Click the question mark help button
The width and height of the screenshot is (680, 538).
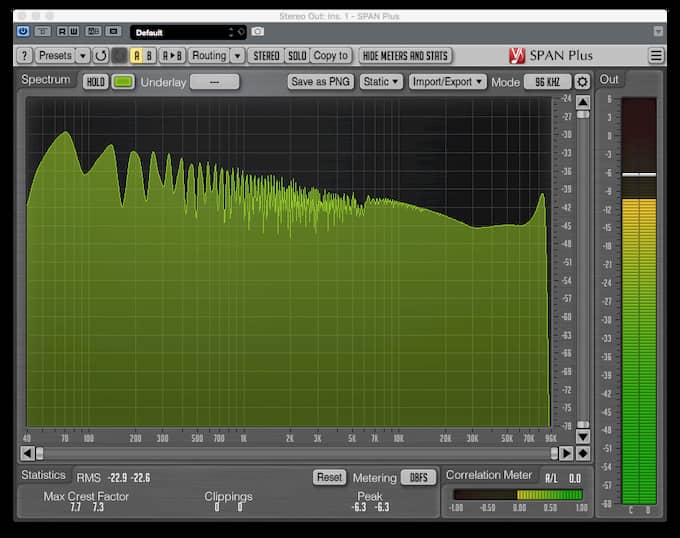pos(24,55)
